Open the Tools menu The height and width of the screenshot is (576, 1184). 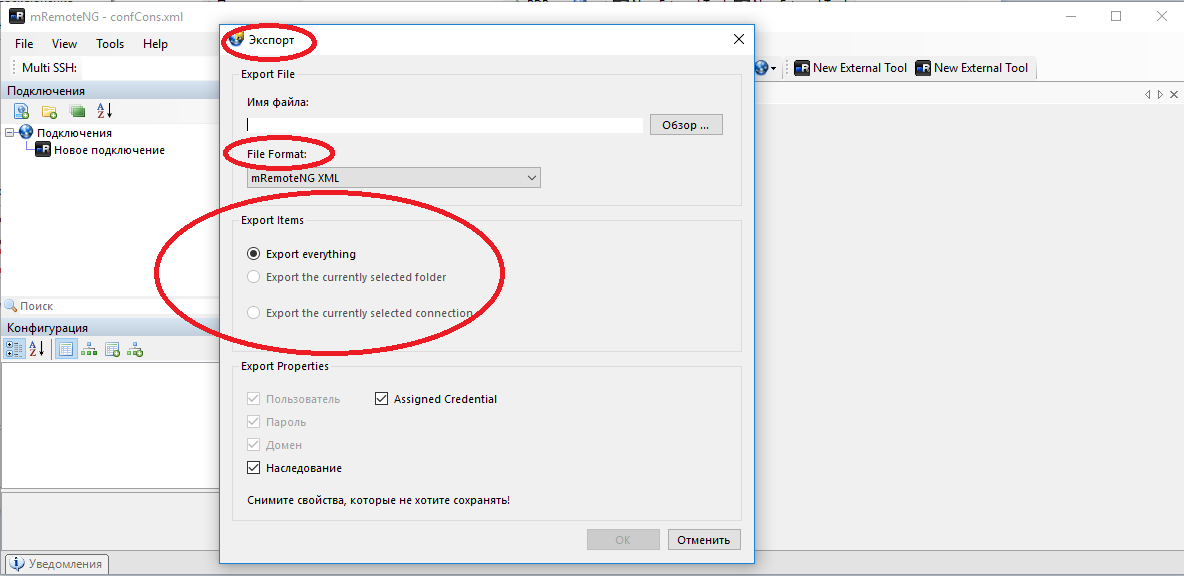pos(110,44)
